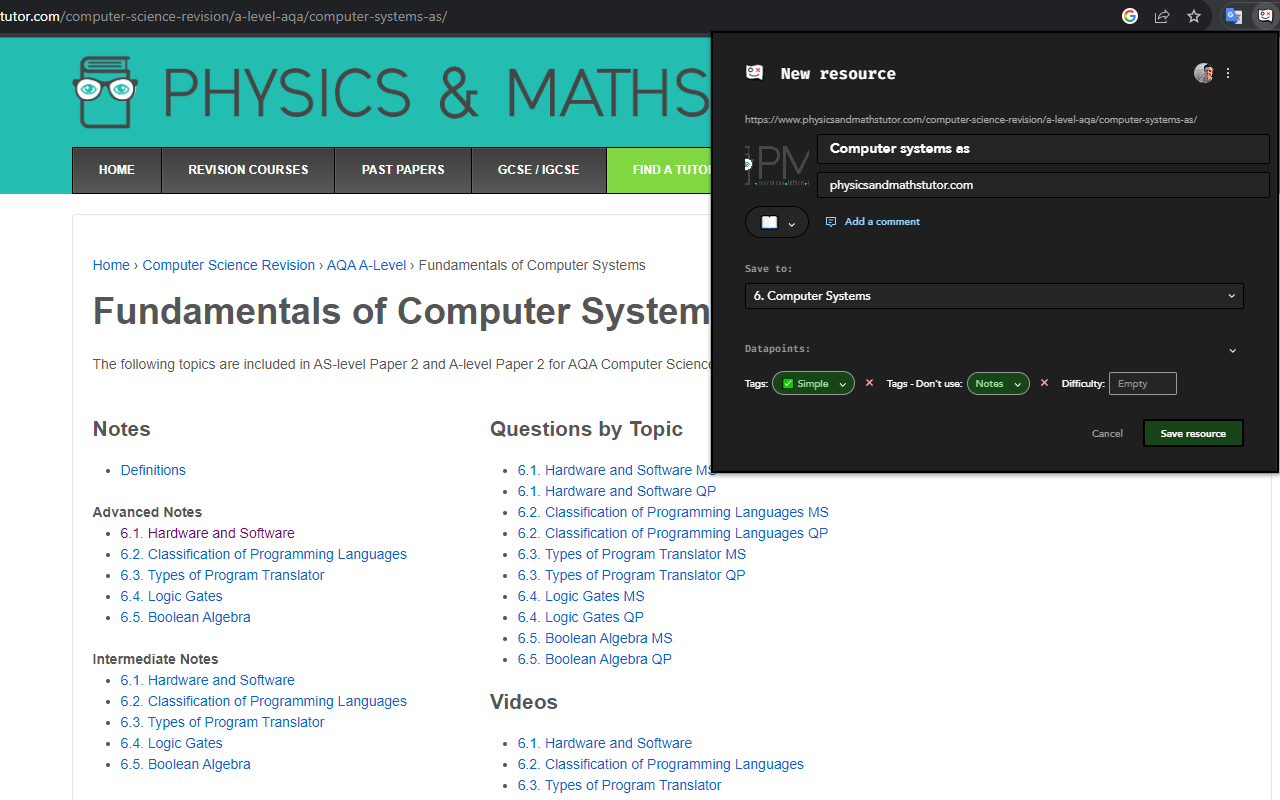1280x800 pixels.
Task: Open Advanced Notes 6.5 Boolean Algebra
Action: (186, 617)
